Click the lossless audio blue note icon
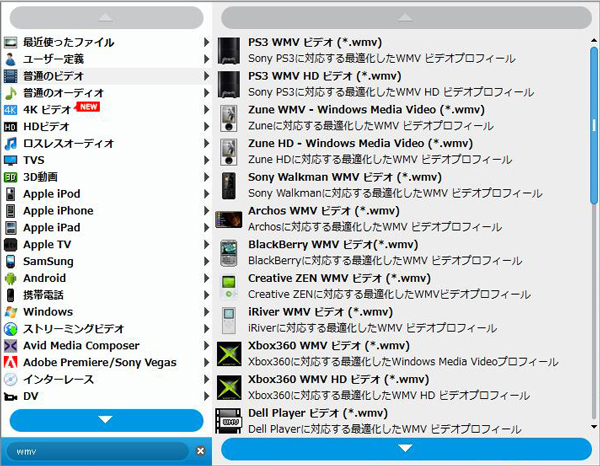This screenshot has width=600, height=466. [x=11, y=143]
